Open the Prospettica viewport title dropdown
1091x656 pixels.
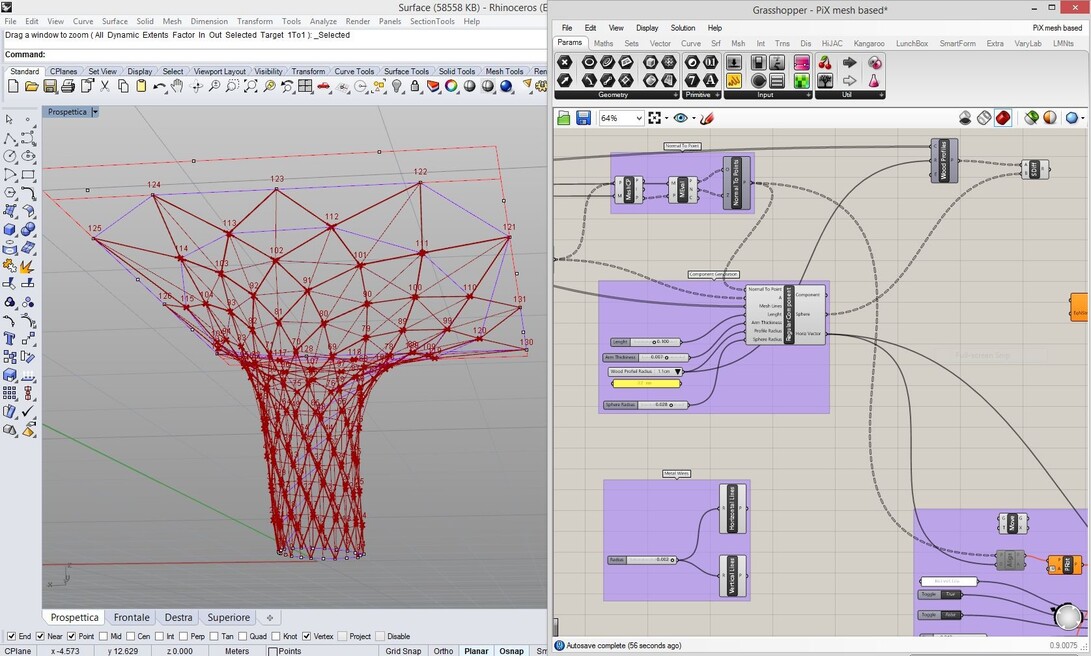(x=93, y=111)
